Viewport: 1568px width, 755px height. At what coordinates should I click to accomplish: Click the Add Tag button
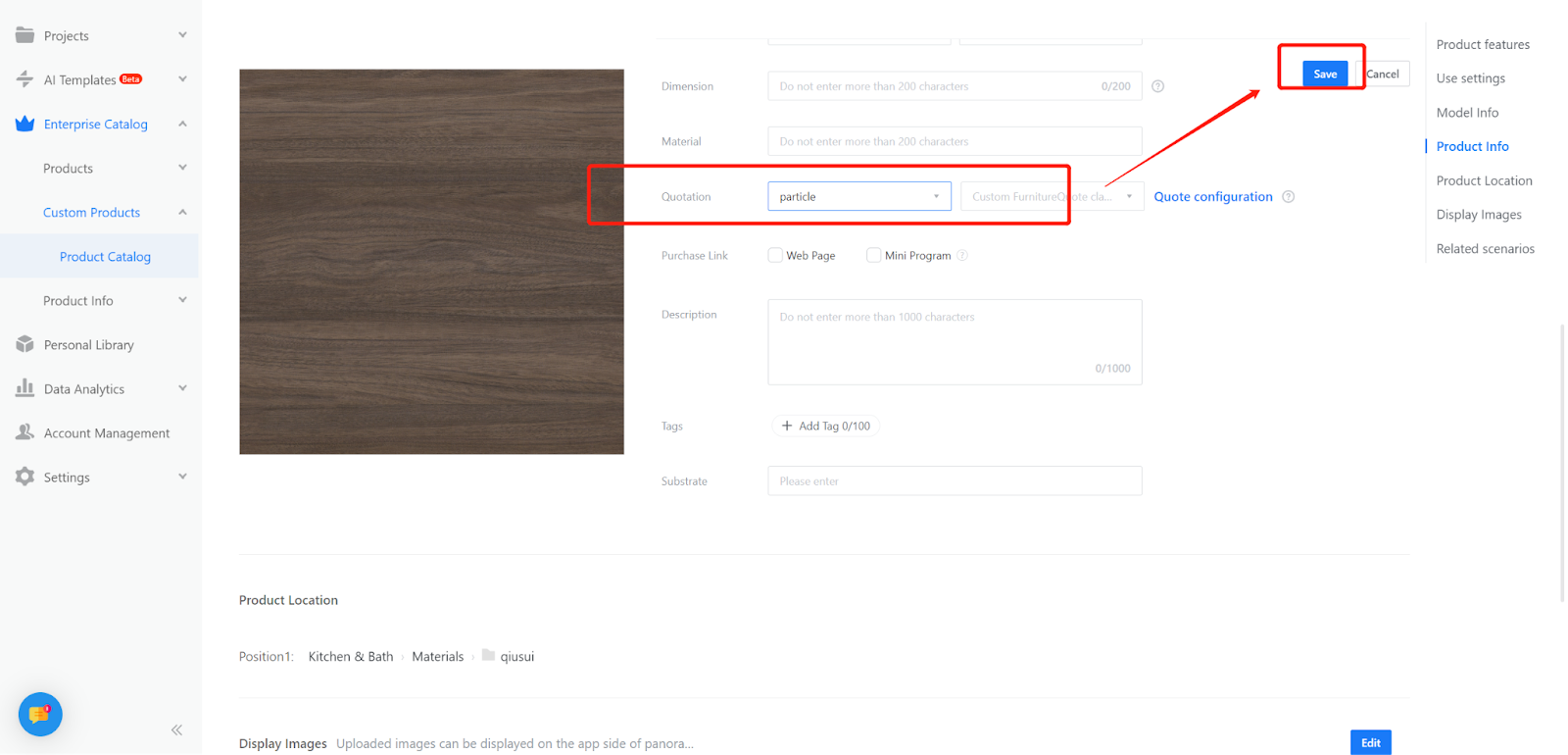825,426
